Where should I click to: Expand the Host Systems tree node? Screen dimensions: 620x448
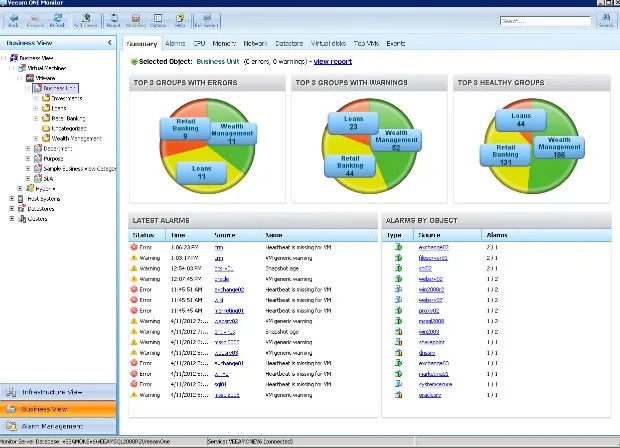[x=12, y=198]
